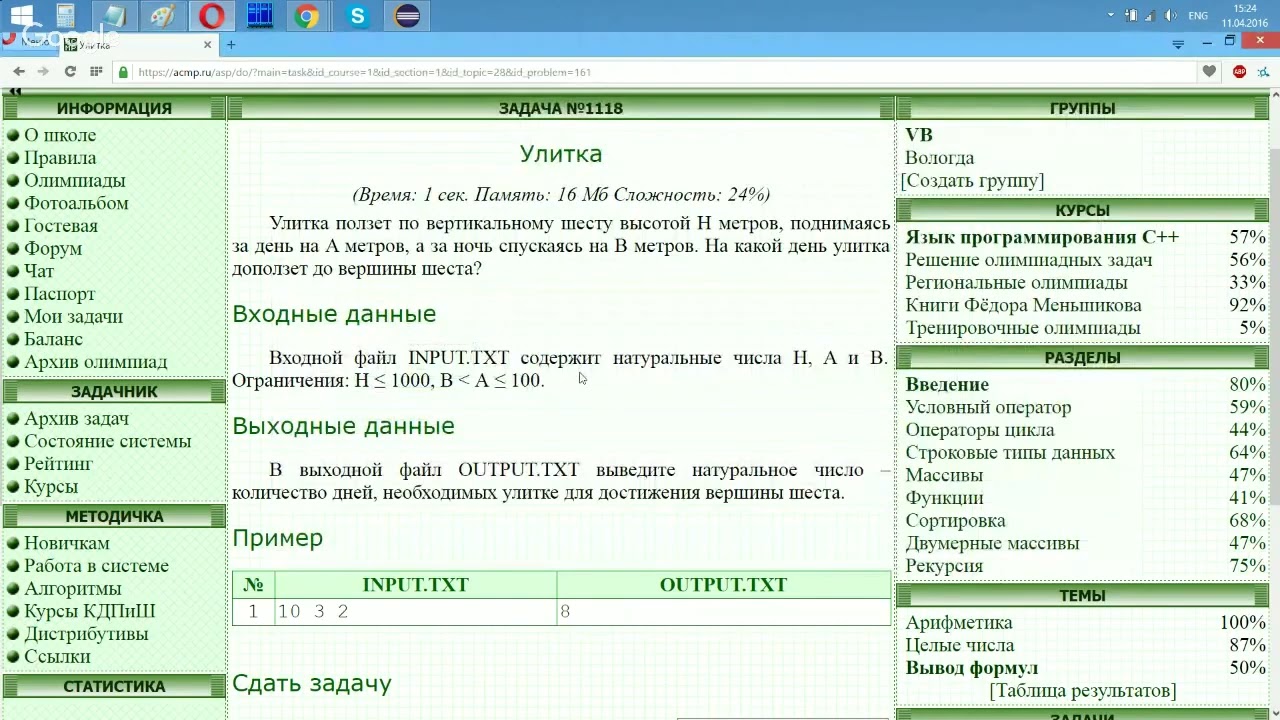Open the 'Архив олимпиад' link

[x=96, y=362]
